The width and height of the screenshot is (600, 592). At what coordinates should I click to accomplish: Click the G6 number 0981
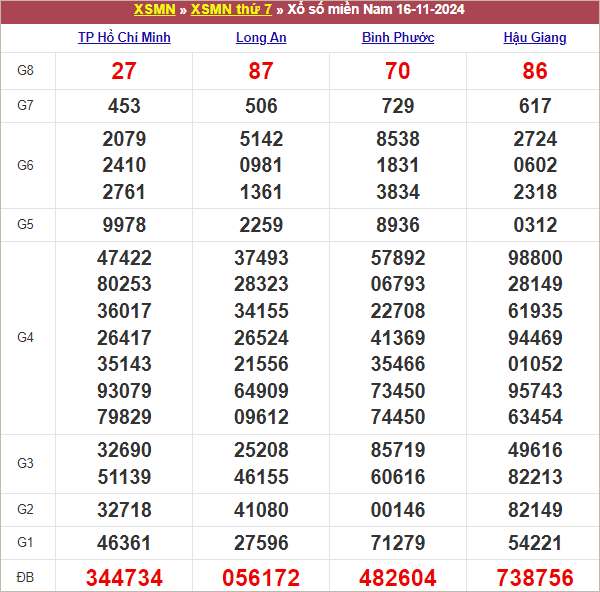(261, 165)
